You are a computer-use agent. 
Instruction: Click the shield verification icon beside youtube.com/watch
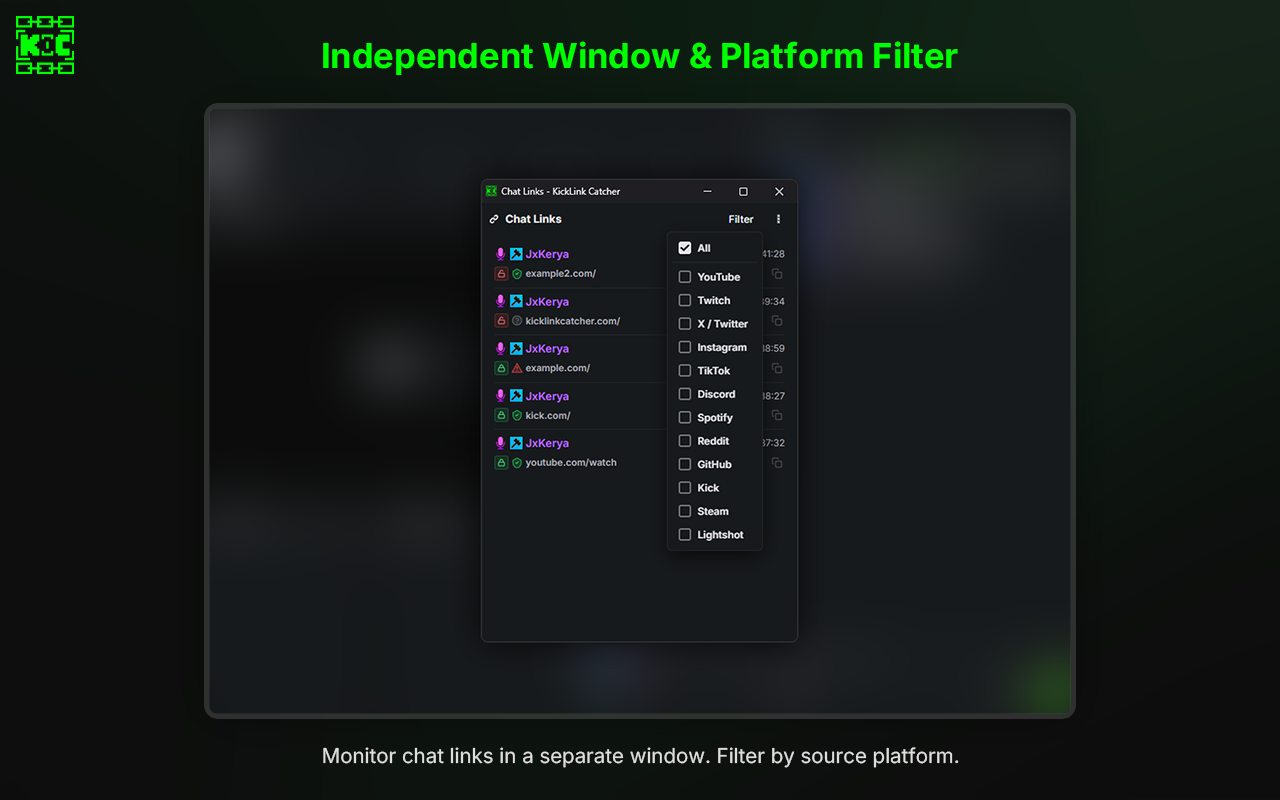517,462
